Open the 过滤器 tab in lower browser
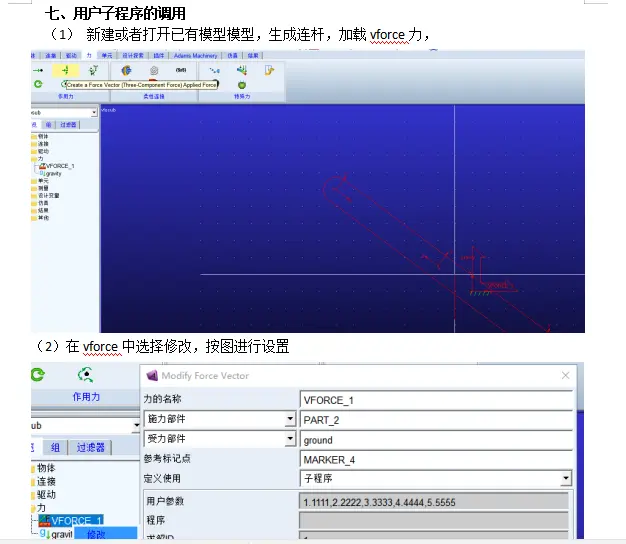Viewport: 626px width, 544px height. (90, 447)
